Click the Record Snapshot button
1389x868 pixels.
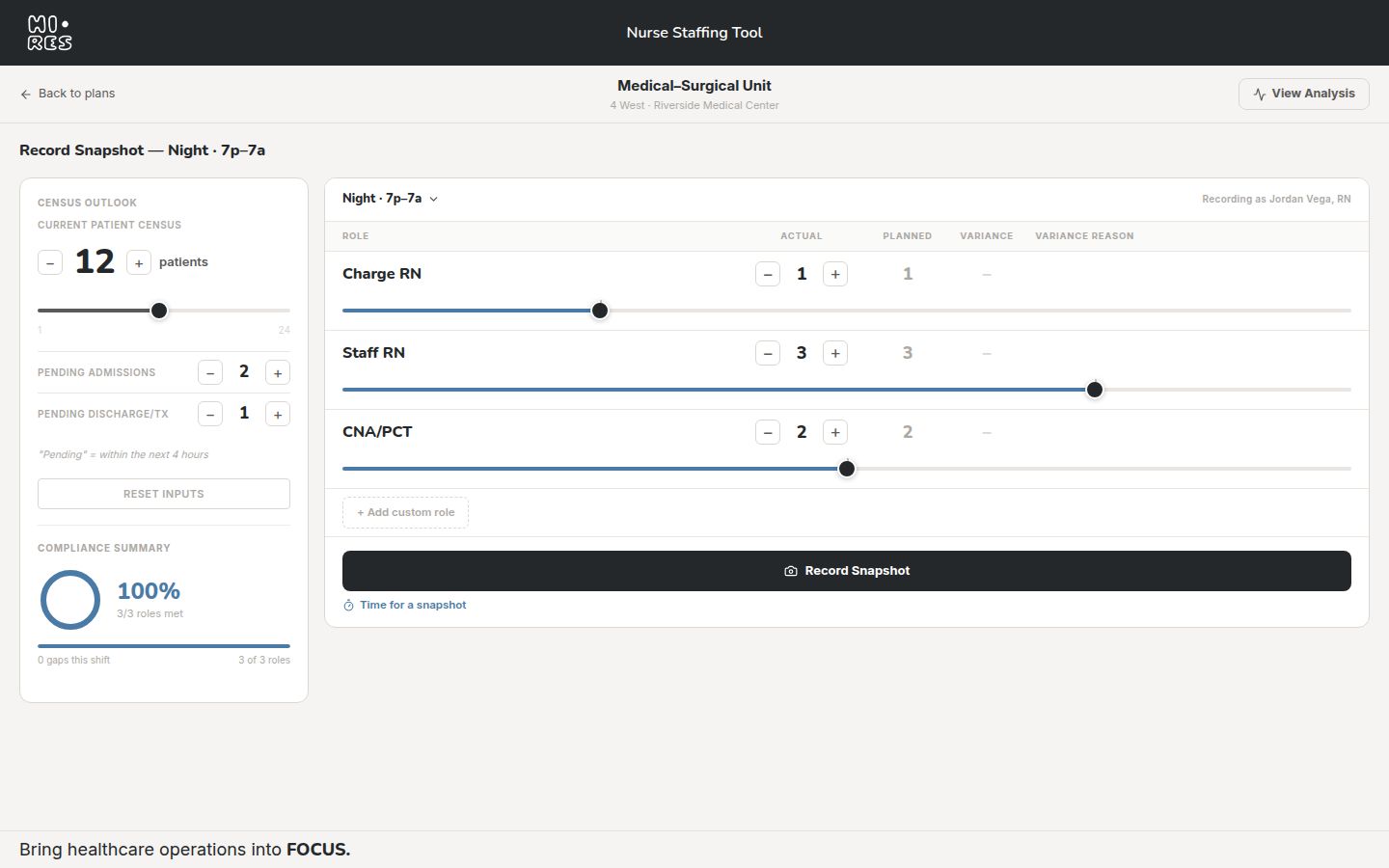click(x=847, y=571)
